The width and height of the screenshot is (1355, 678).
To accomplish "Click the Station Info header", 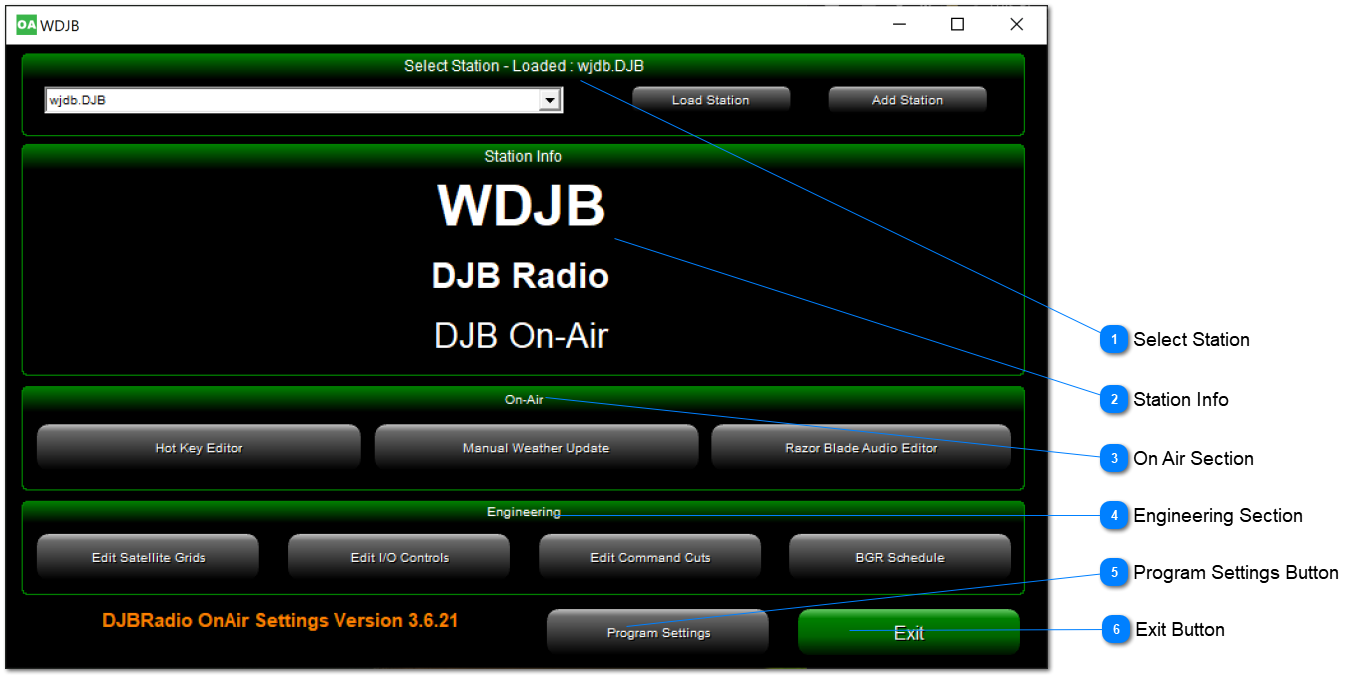I will click(x=523, y=156).
